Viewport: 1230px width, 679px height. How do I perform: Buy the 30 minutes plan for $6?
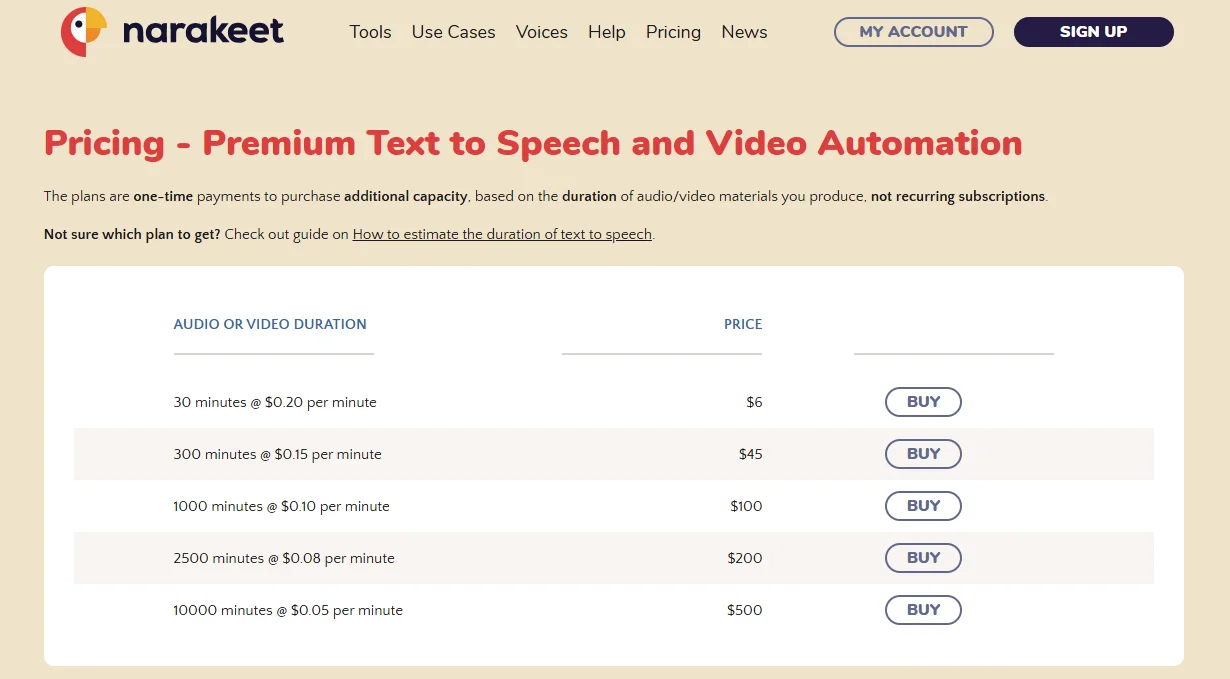(922, 402)
